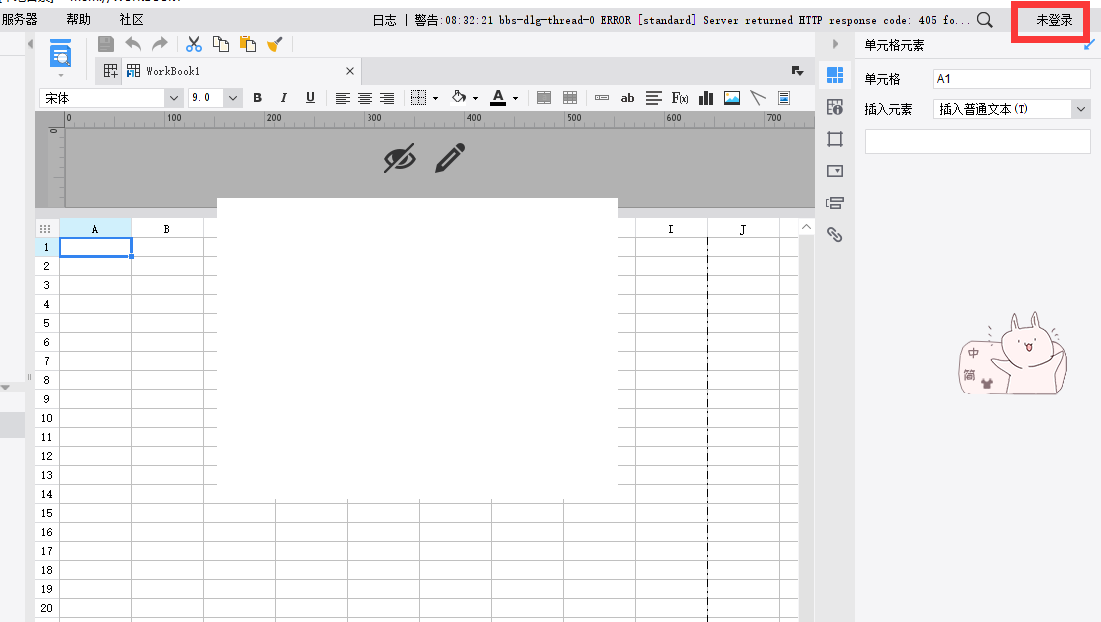Click the copy icon
This screenshot has width=1101, height=622.
pyautogui.click(x=220, y=44)
